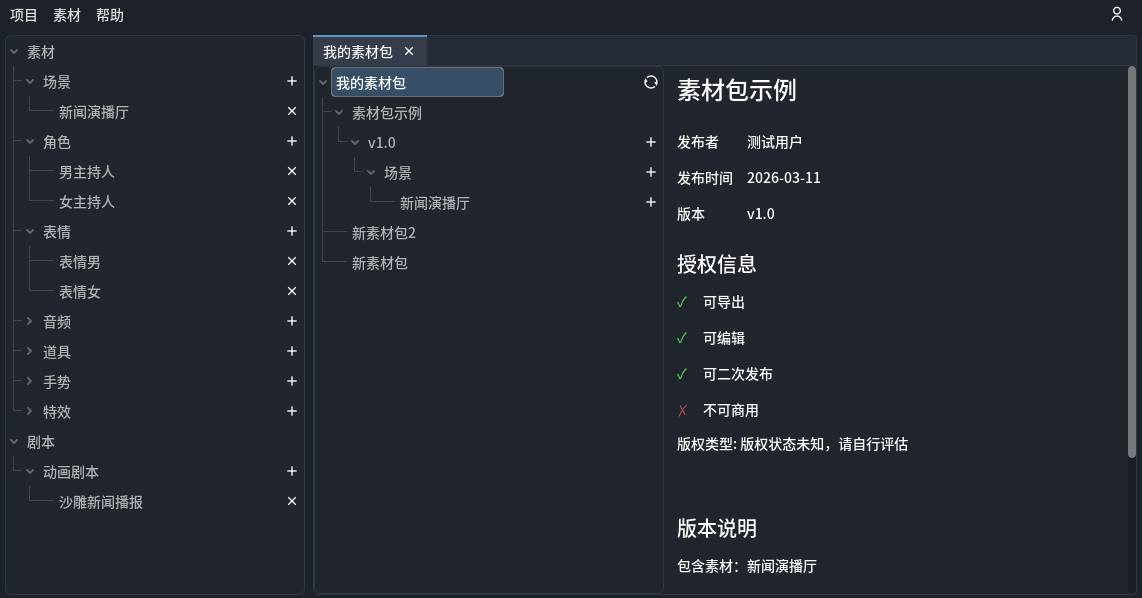
Task: Close the 我的素材包 tab
Action: (x=409, y=51)
